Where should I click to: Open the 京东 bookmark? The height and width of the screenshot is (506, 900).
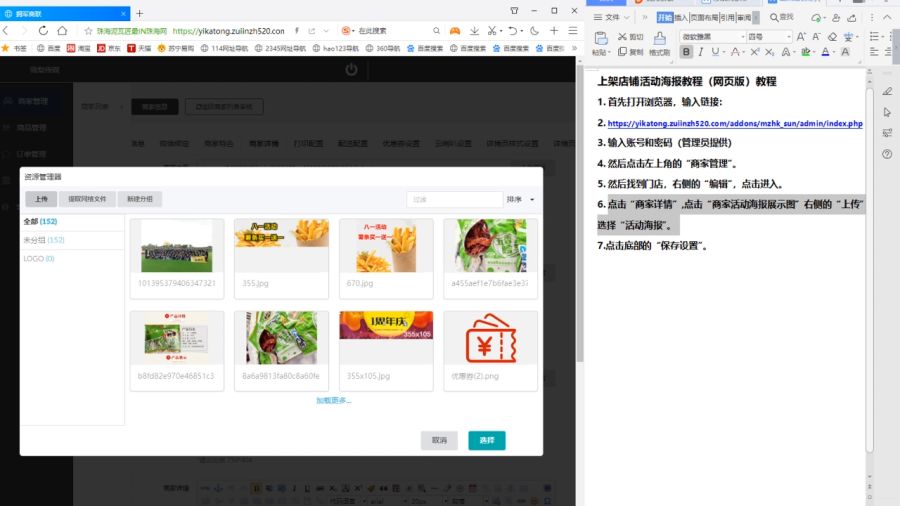pos(109,48)
